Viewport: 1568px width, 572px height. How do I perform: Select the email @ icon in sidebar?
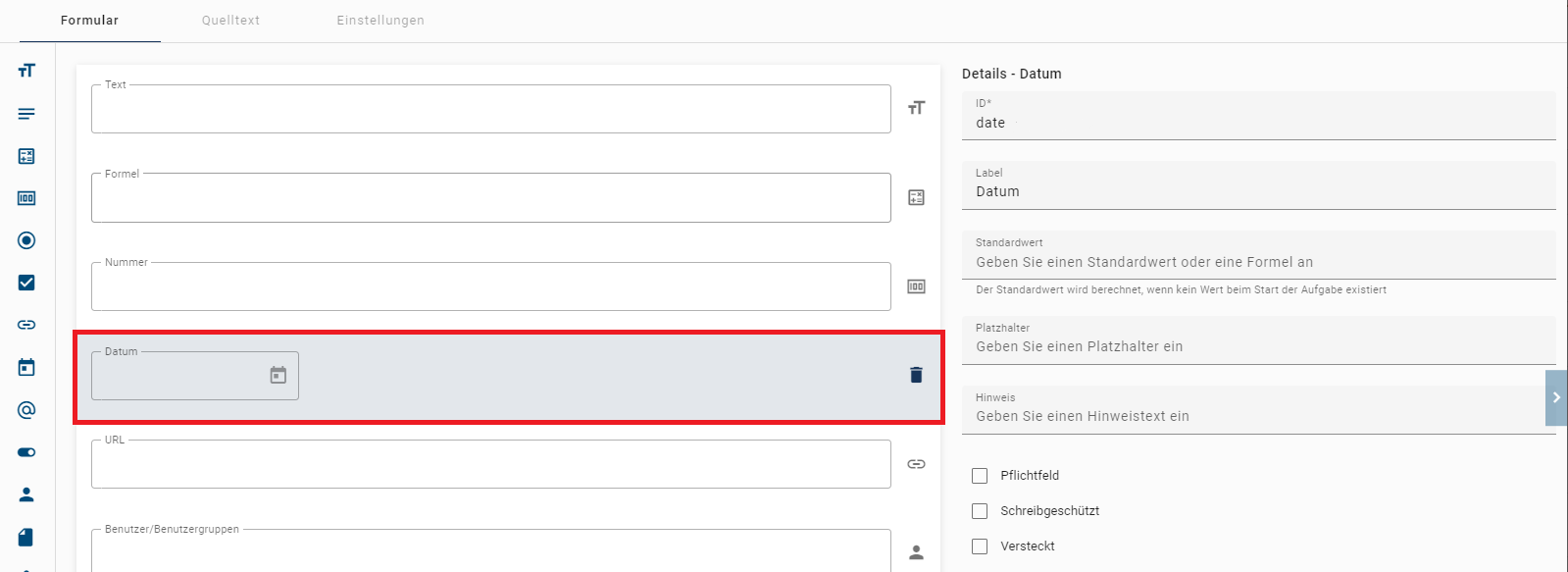click(x=26, y=410)
